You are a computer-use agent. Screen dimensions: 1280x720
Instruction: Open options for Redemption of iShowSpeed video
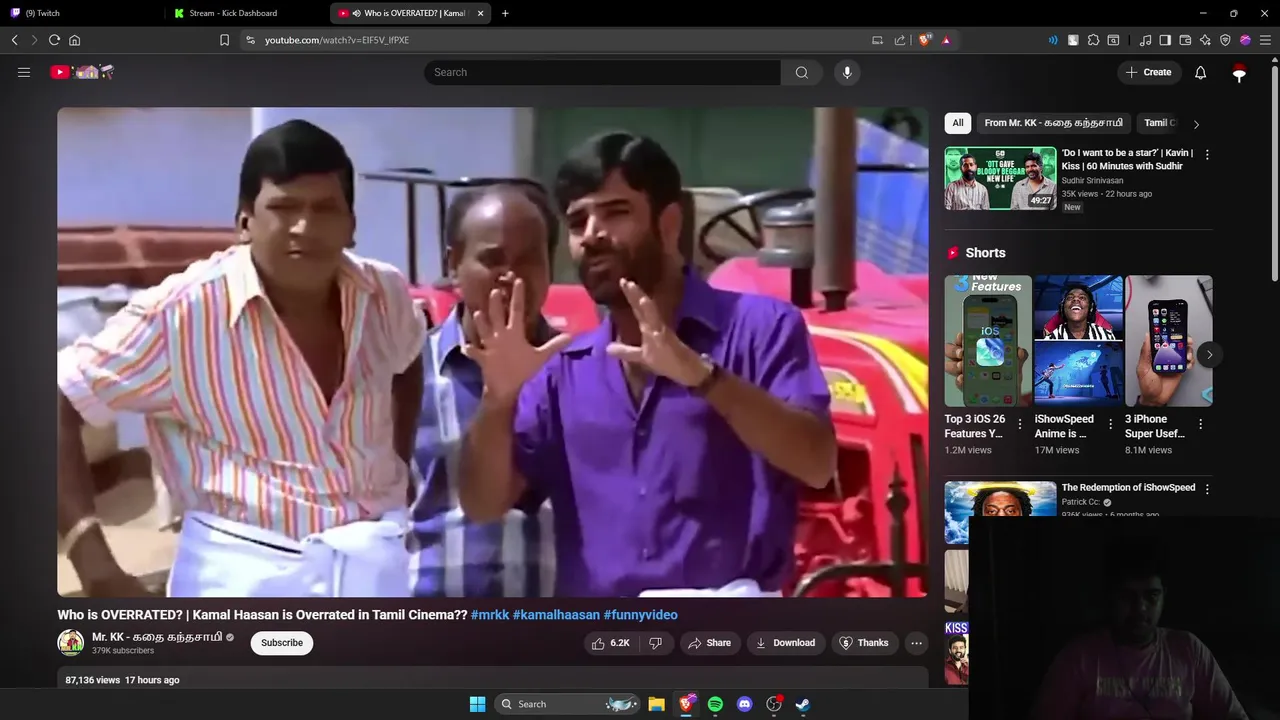1207,489
